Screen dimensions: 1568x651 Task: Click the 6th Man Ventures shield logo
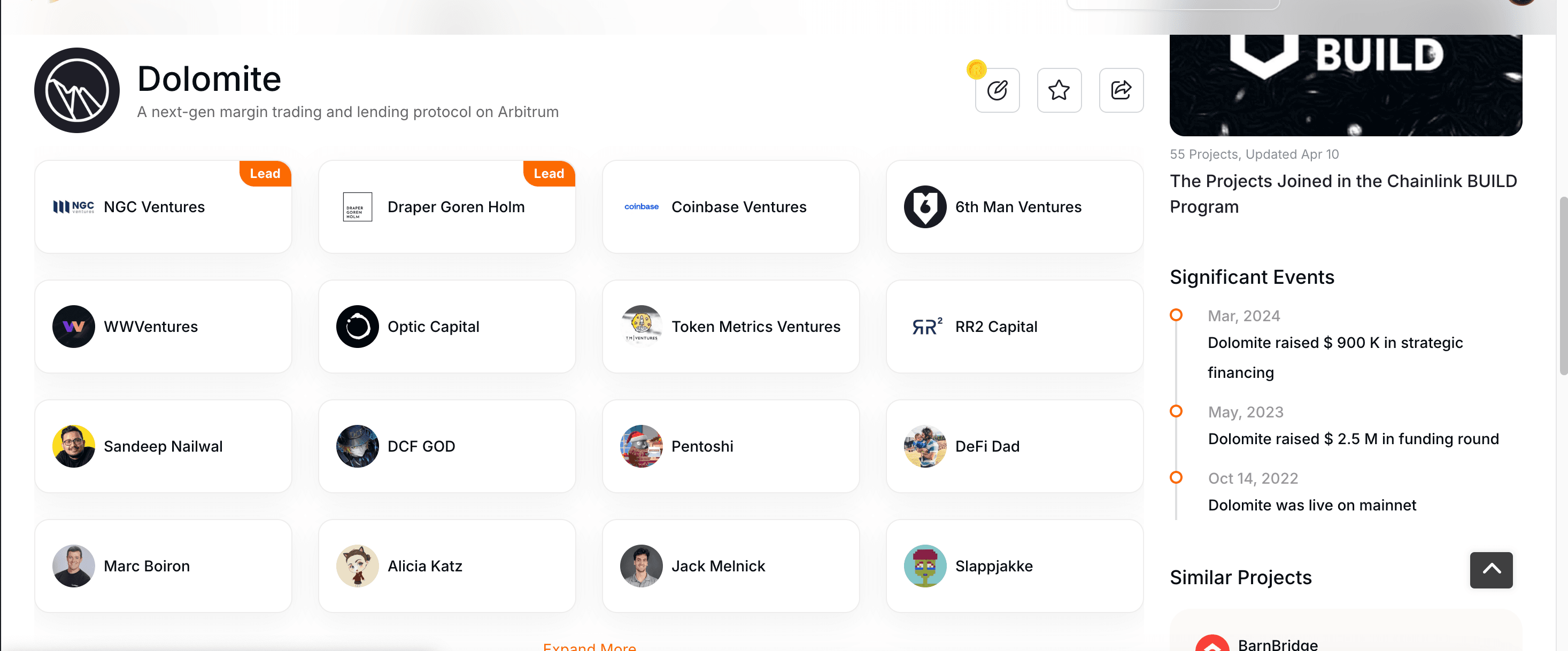point(925,207)
